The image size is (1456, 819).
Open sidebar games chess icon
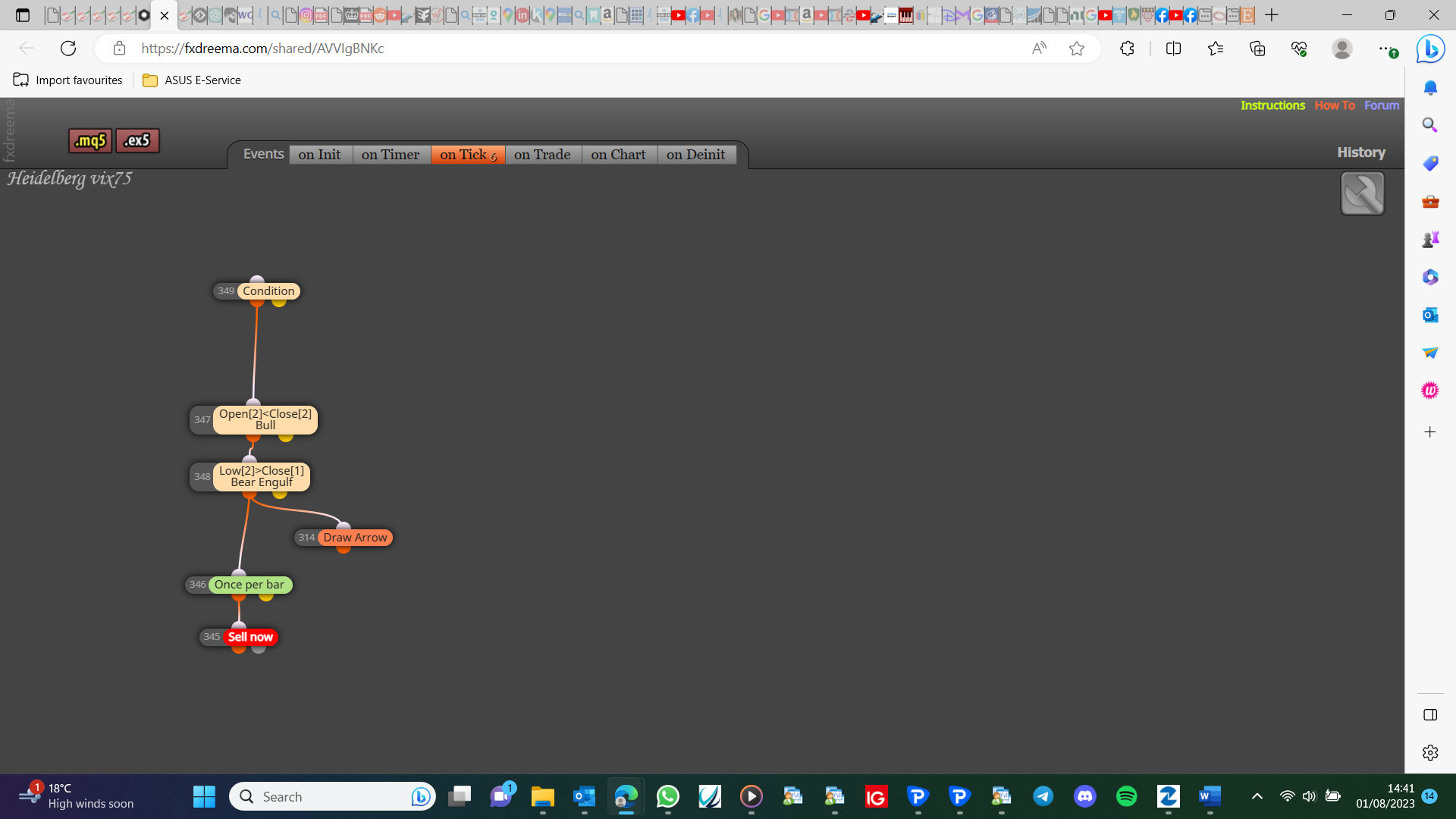pyautogui.click(x=1430, y=239)
